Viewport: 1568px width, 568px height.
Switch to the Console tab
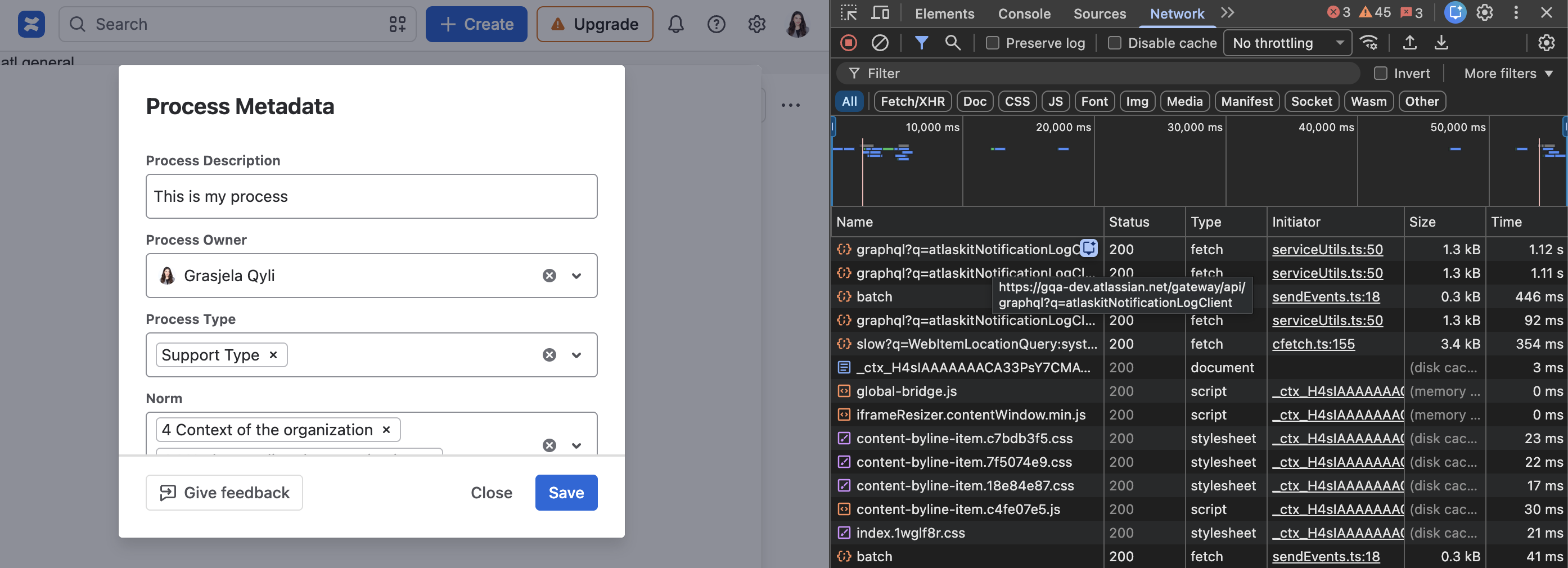(1024, 13)
